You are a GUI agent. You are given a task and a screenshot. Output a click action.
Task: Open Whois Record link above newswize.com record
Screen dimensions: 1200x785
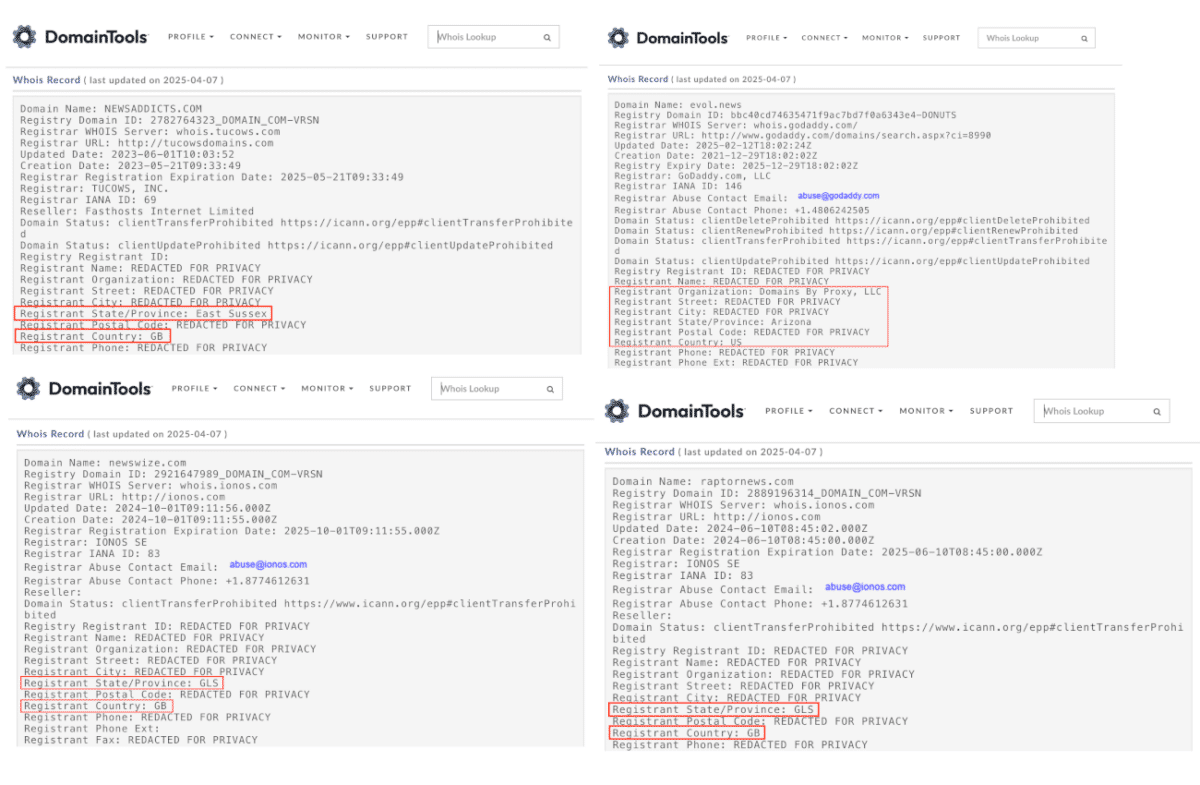[x=50, y=434]
